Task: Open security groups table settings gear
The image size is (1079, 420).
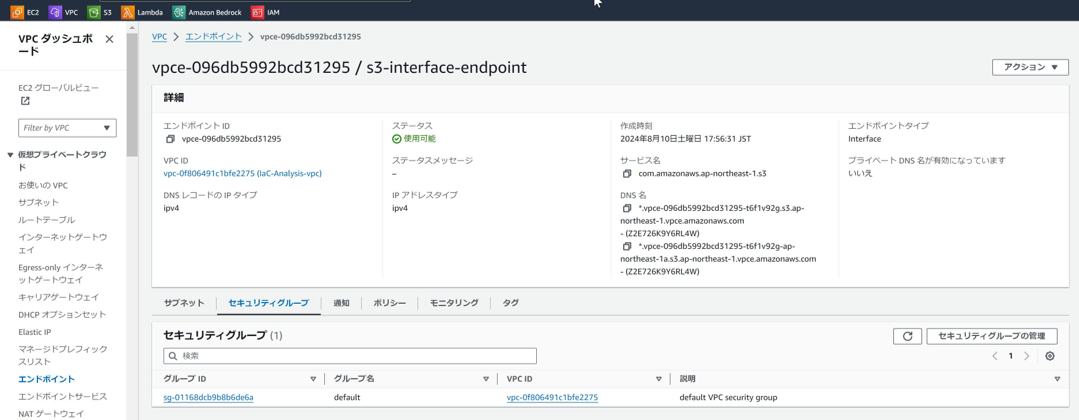Action: tap(1049, 356)
